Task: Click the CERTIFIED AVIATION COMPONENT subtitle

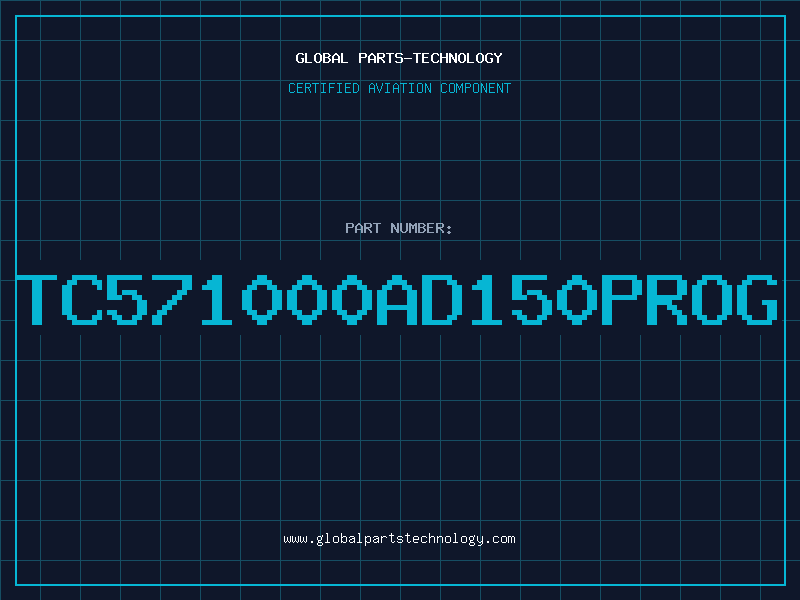Action: click(399, 88)
